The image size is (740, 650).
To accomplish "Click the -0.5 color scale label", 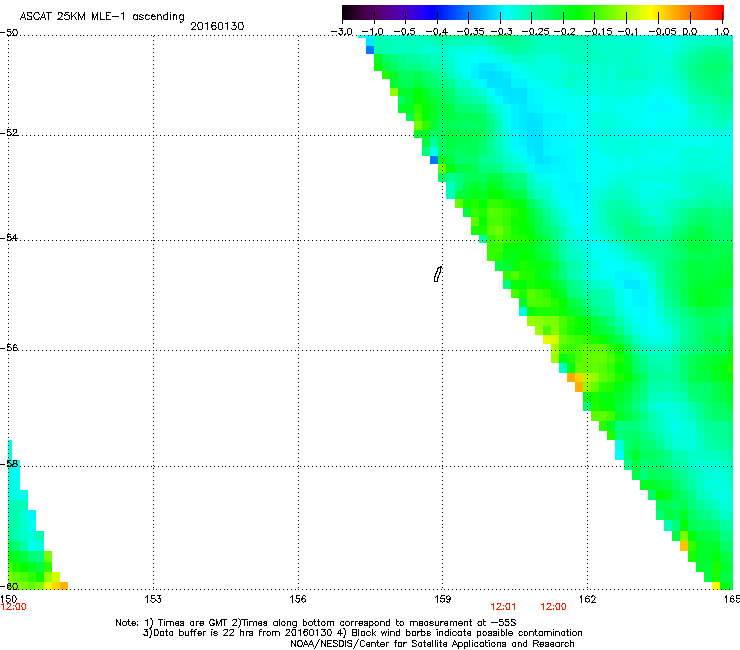I will point(405,32).
